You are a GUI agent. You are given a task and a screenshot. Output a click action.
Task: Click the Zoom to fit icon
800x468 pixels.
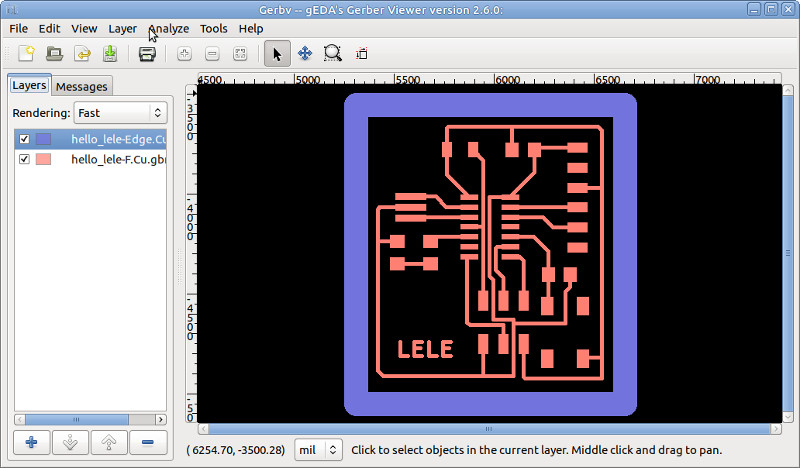pos(240,54)
